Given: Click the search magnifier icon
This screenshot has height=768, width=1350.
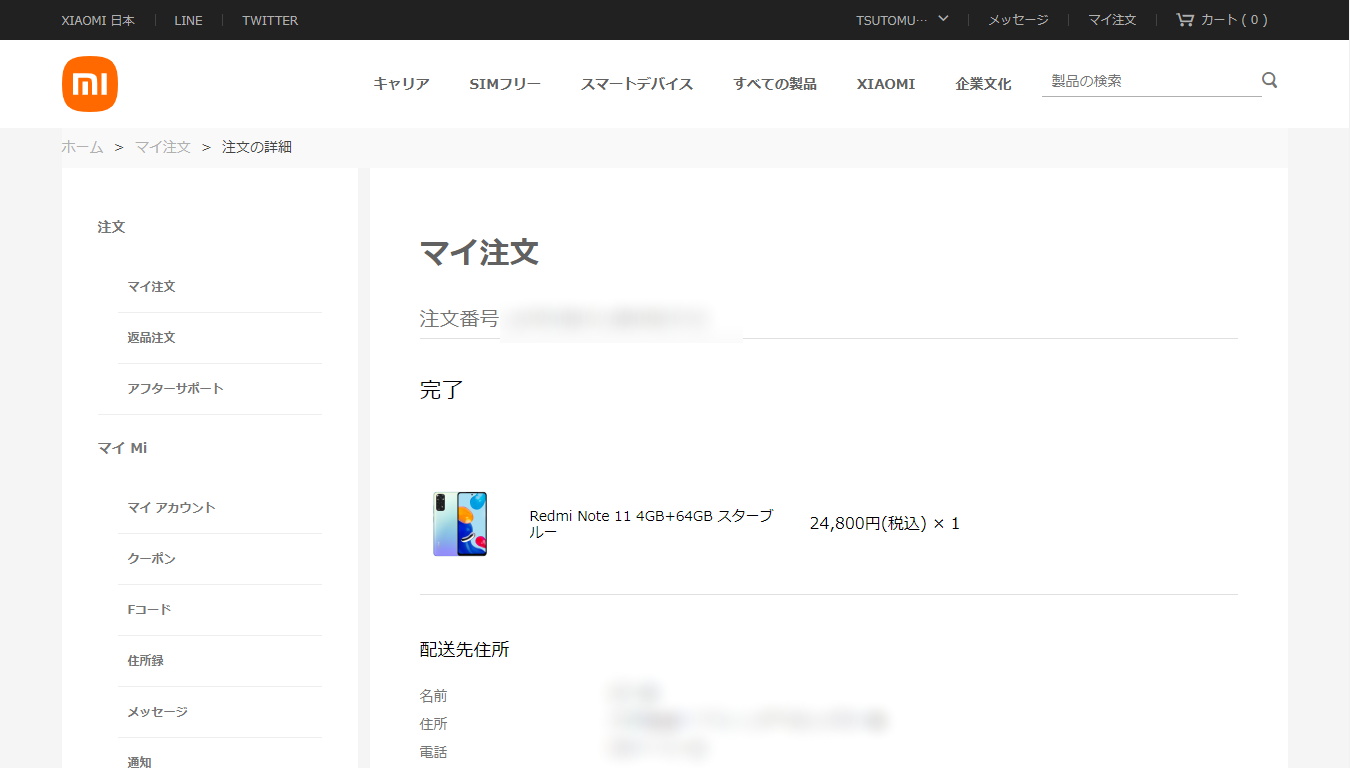Looking at the screenshot, I should (x=1270, y=80).
